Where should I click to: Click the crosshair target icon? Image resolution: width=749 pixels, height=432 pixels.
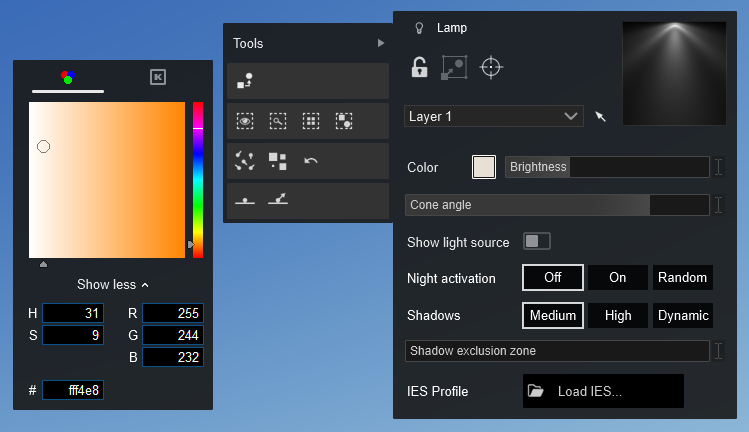tap(490, 68)
